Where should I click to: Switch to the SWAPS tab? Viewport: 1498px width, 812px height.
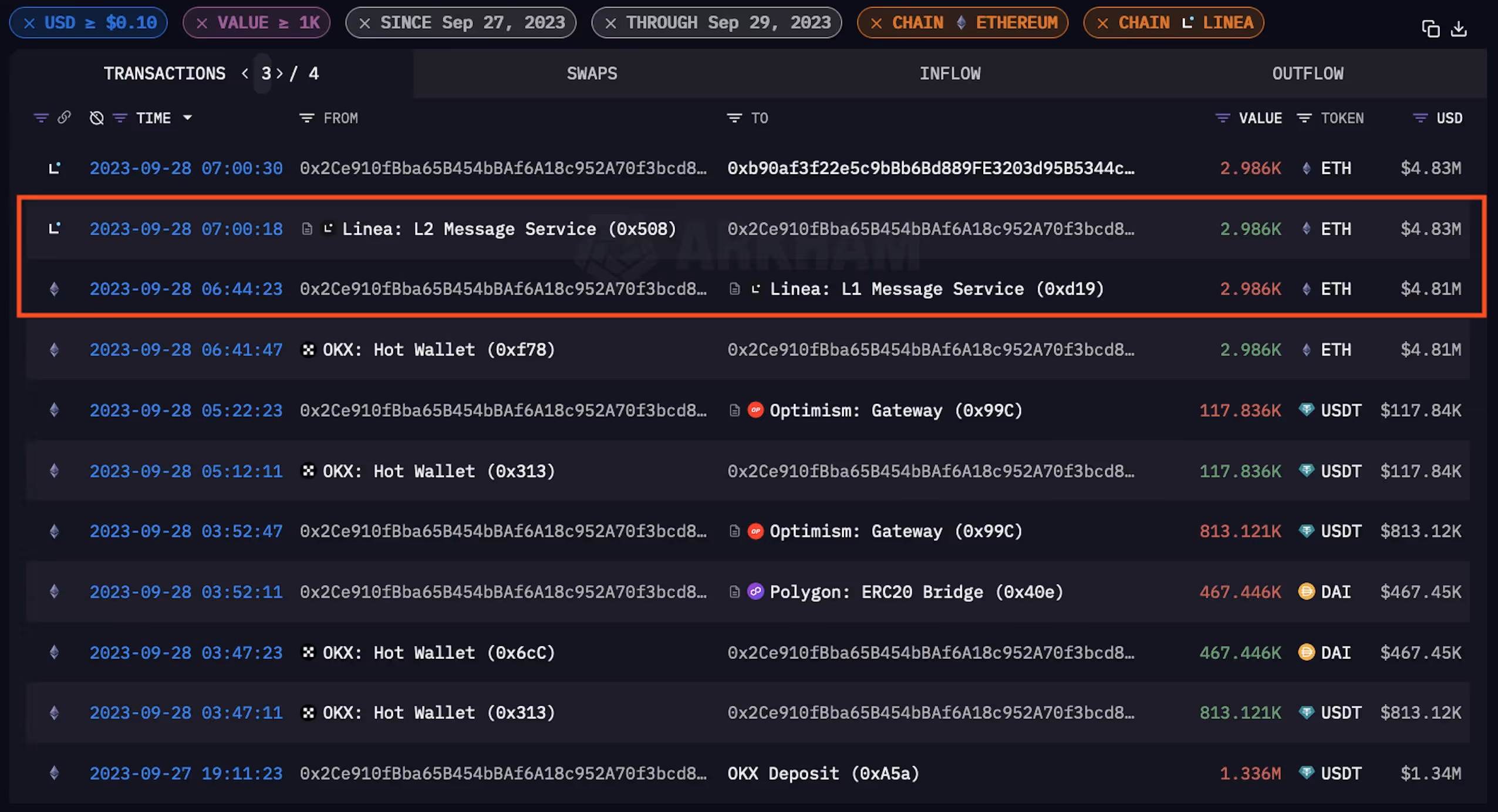592,73
